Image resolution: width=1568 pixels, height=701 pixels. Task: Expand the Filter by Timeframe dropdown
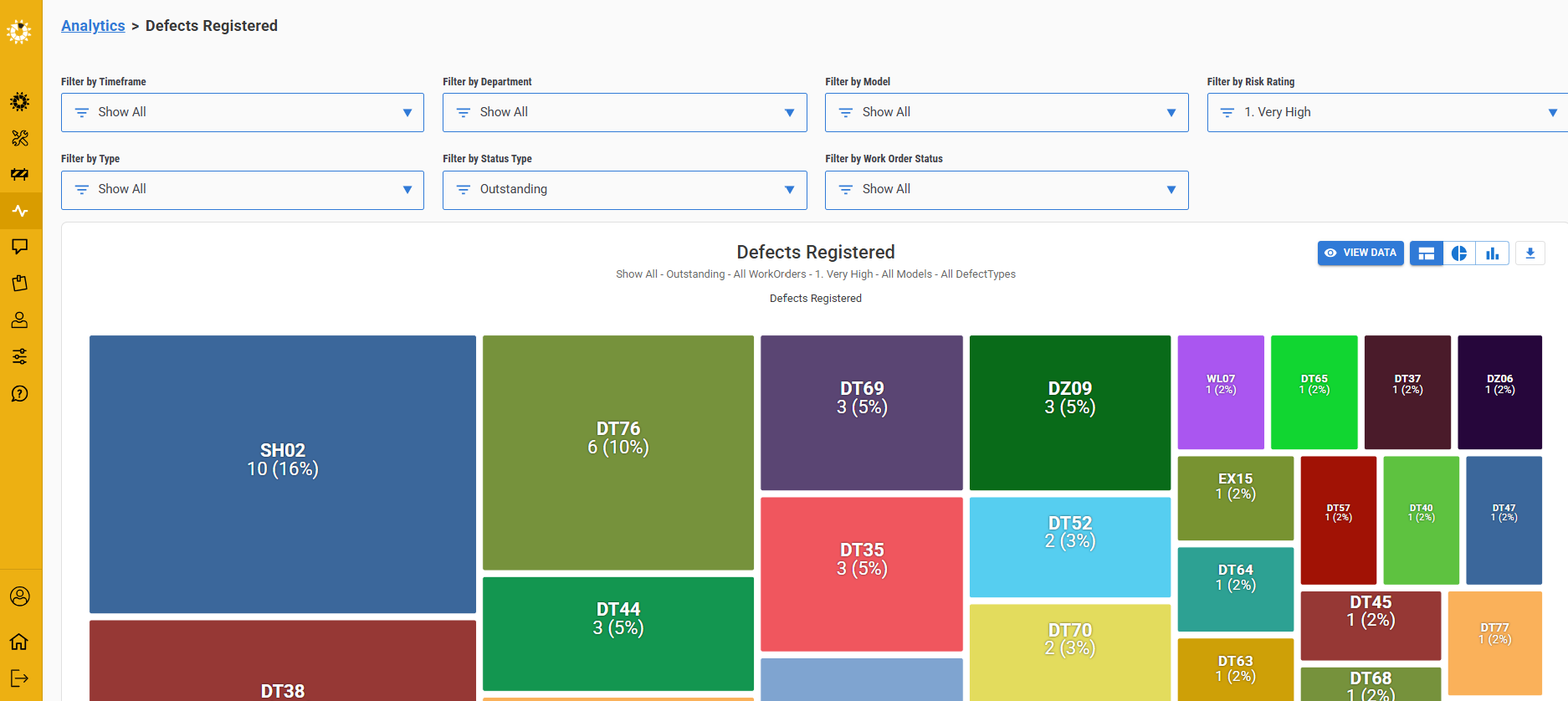tap(242, 112)
